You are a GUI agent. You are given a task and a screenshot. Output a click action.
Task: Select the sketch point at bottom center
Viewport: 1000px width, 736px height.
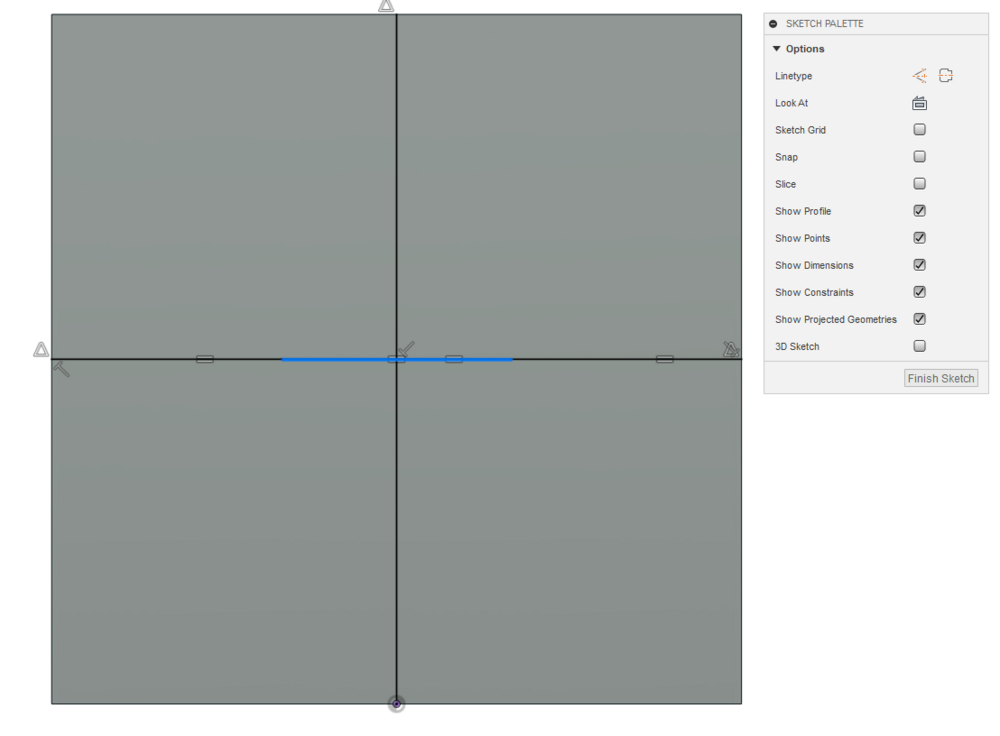point(396,703)
